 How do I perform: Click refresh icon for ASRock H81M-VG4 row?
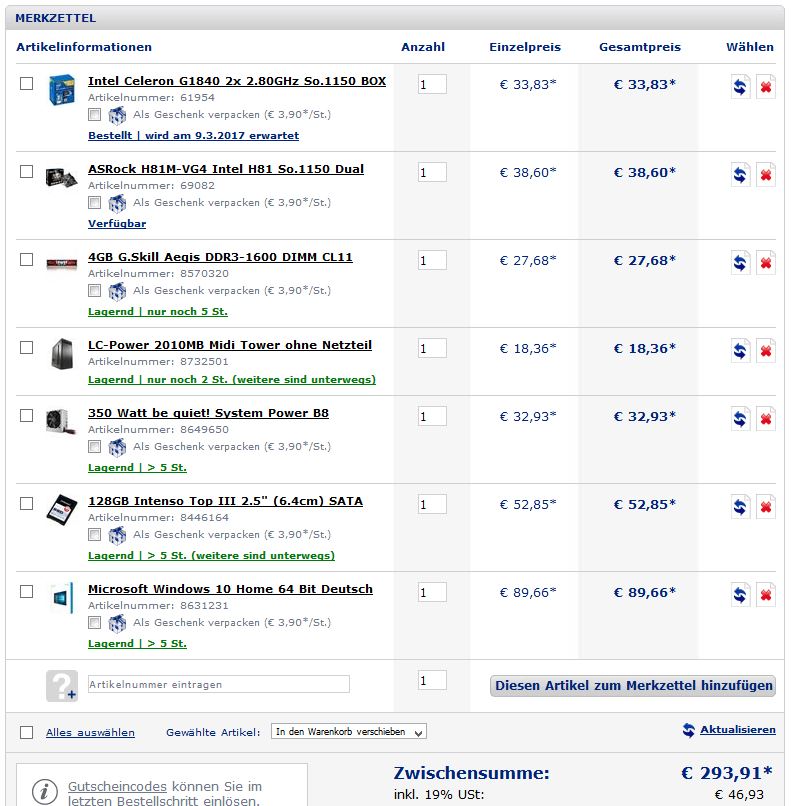[x=740, y=175]
